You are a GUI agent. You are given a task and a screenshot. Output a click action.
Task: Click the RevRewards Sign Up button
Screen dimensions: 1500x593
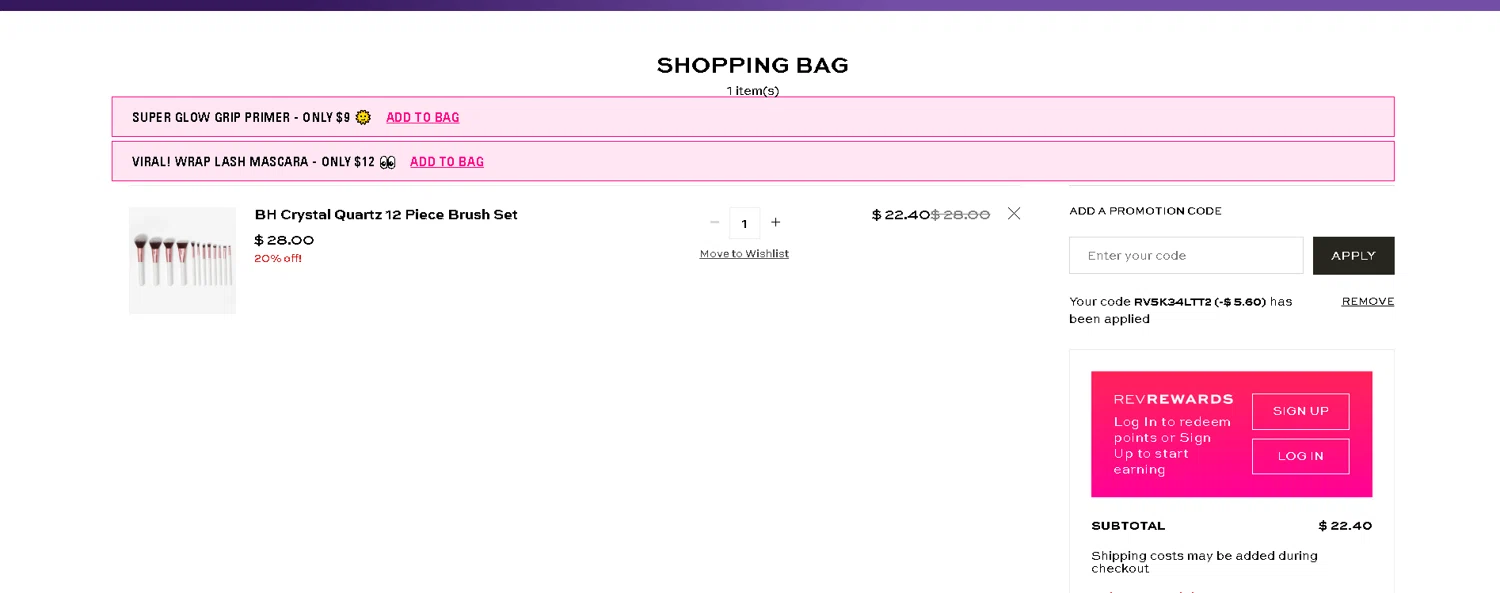click(1300, 411)
